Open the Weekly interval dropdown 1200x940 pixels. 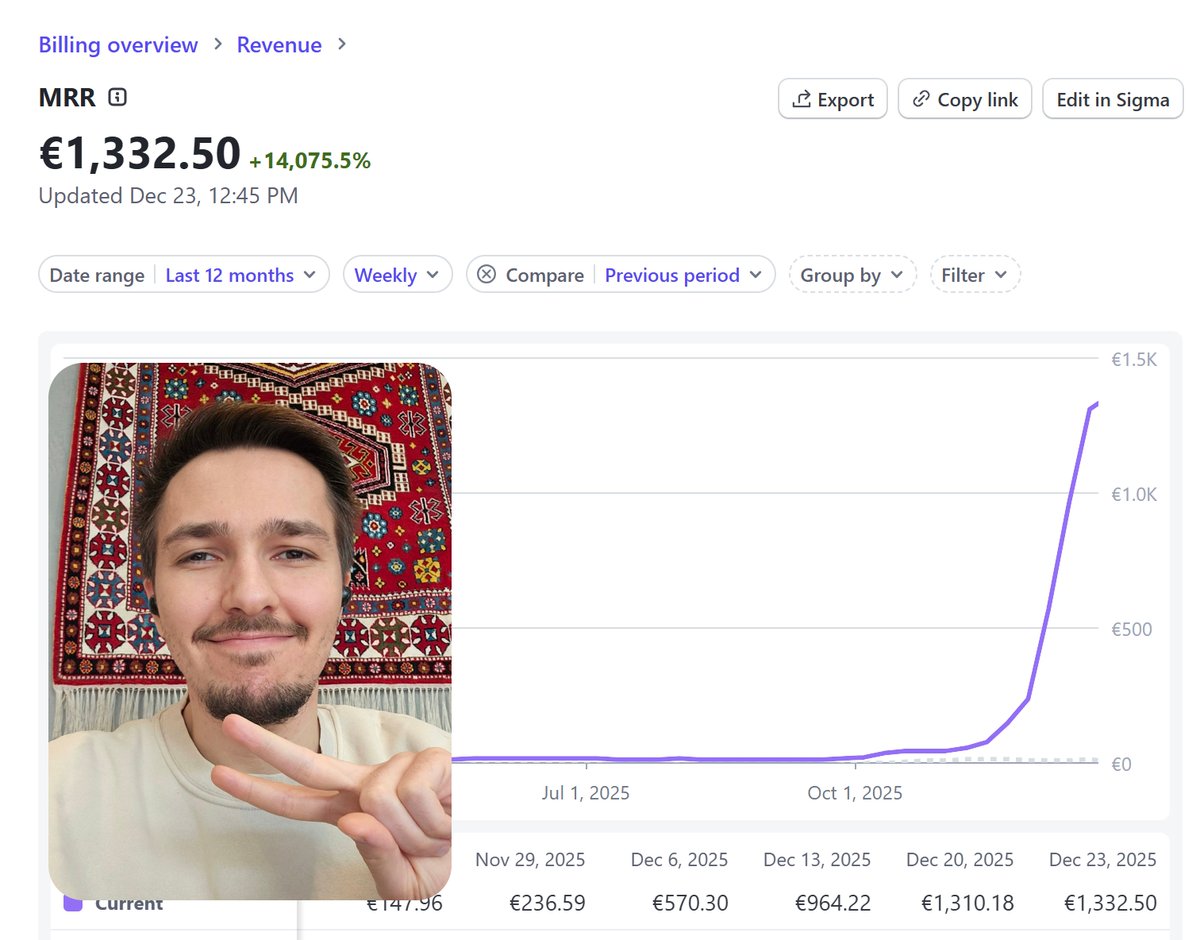397,275
